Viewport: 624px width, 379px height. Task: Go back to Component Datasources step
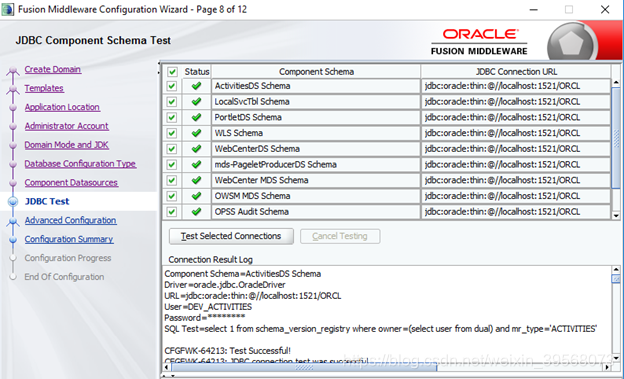[x=71, y=183]
